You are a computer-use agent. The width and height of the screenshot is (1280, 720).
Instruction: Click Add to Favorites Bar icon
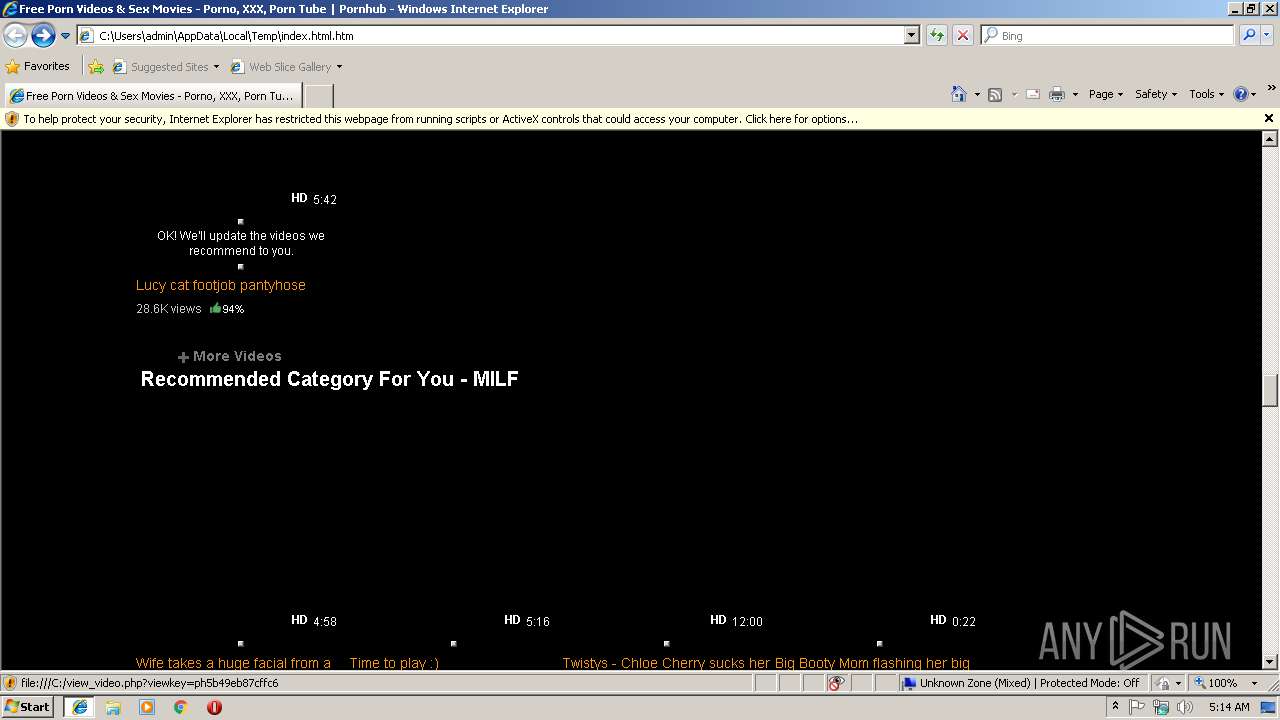pyautogui.click(x=96, y=67)
